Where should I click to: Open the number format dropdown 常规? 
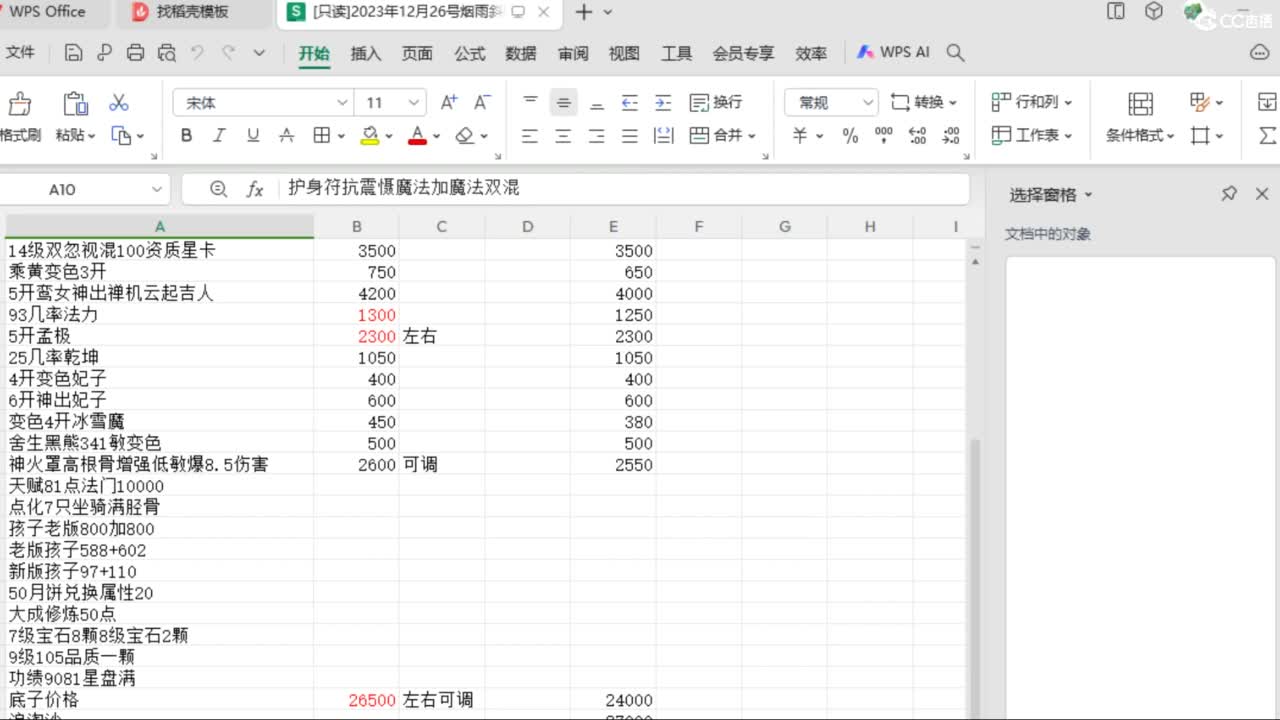click(x=865, y=102)
